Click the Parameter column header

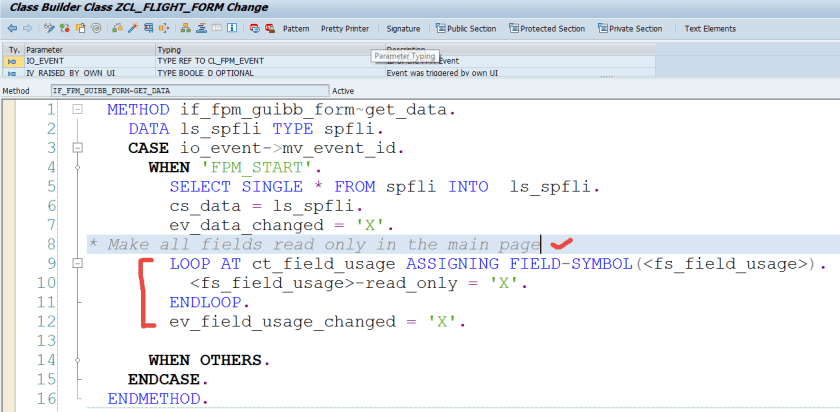click(x=89, y=50)
